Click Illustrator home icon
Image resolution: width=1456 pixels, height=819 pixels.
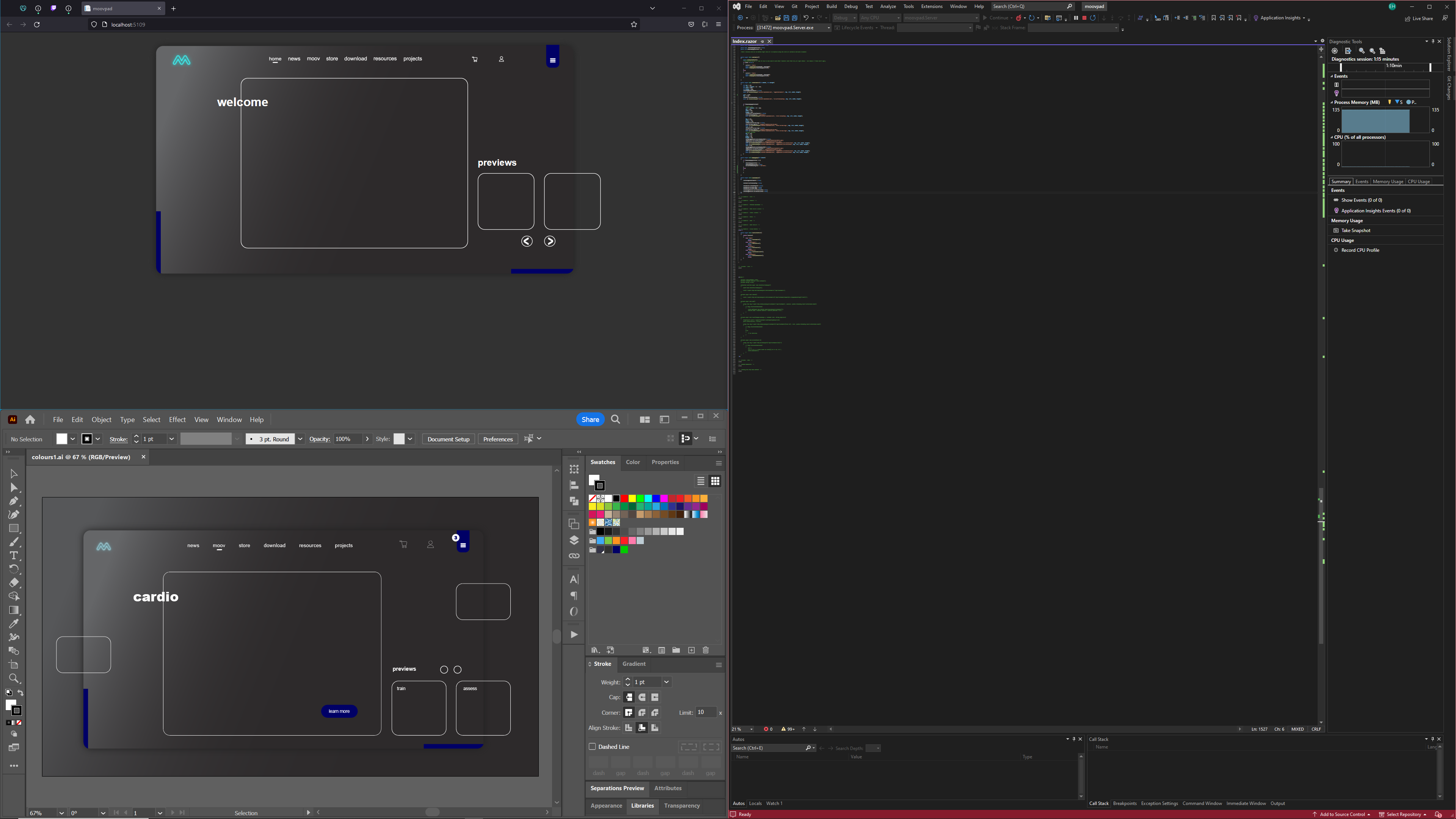click(30, 419)
